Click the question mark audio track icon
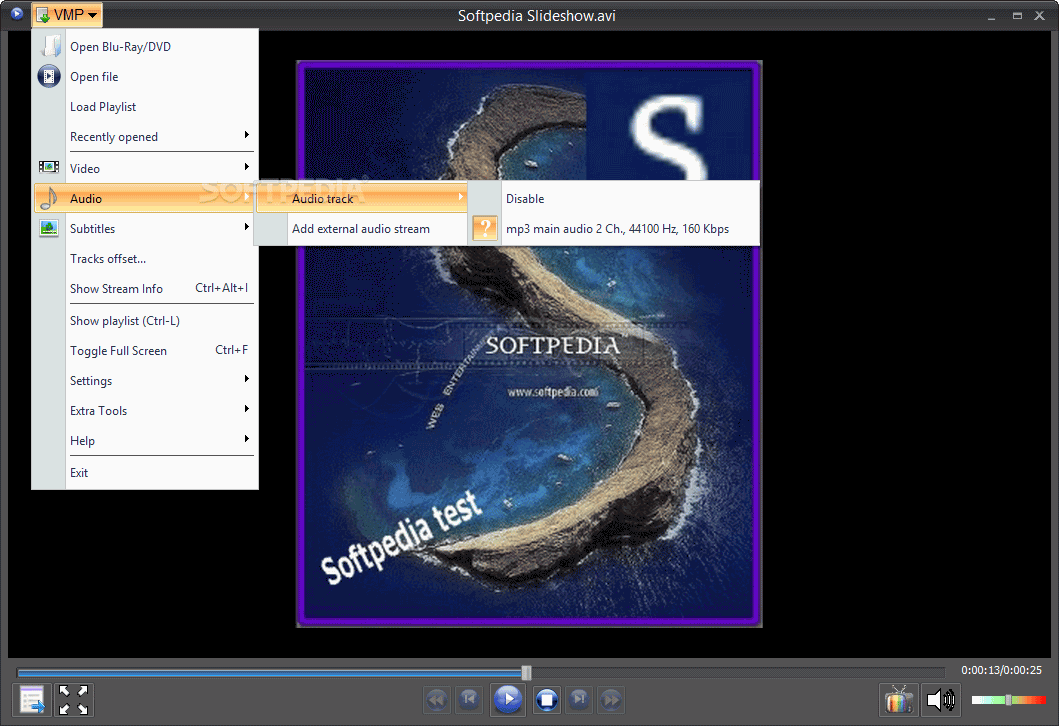1059x726 pixels. click(x=485, y=228)
